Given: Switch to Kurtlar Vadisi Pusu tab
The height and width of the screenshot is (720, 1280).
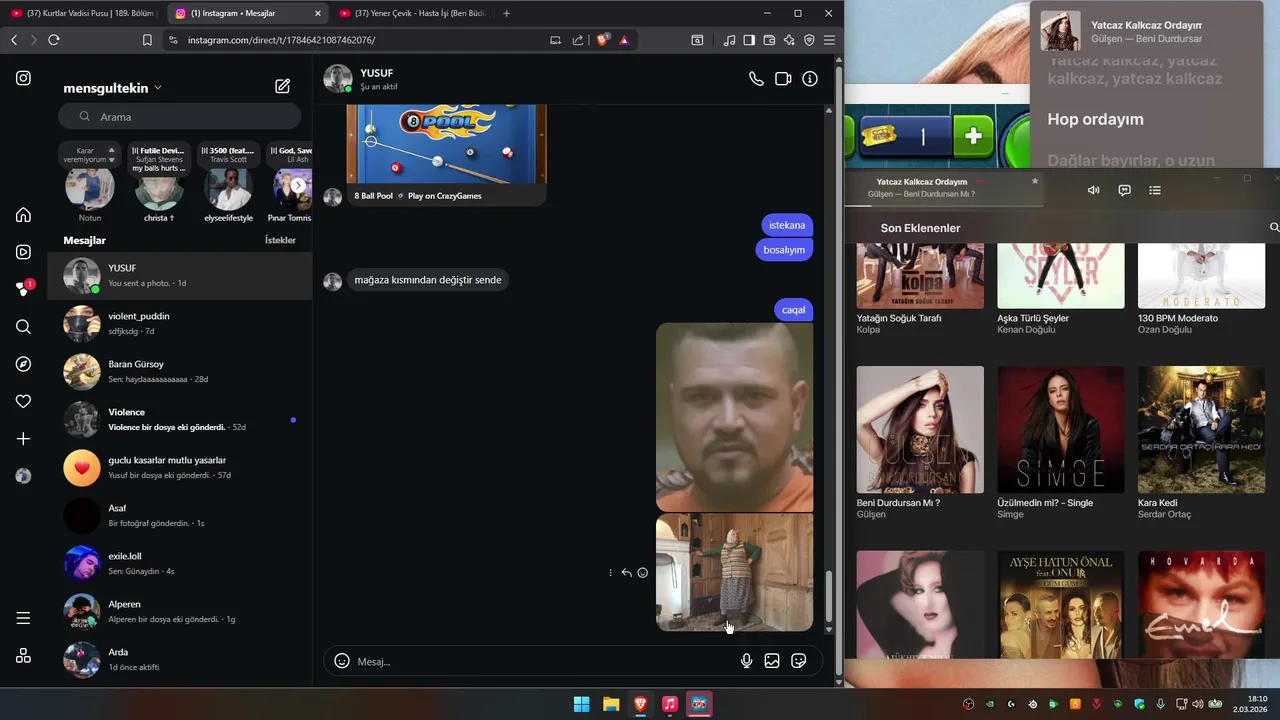Looking at the screenshot, I should (x=84, y=13).
